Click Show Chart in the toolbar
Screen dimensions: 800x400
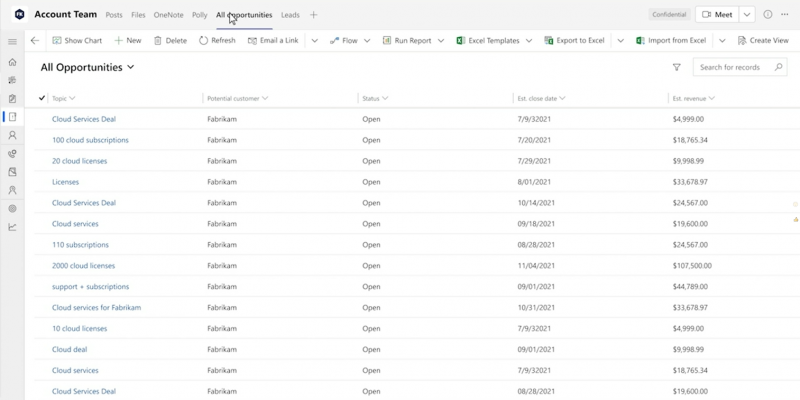pyautogui.click(x=77, y=40)
